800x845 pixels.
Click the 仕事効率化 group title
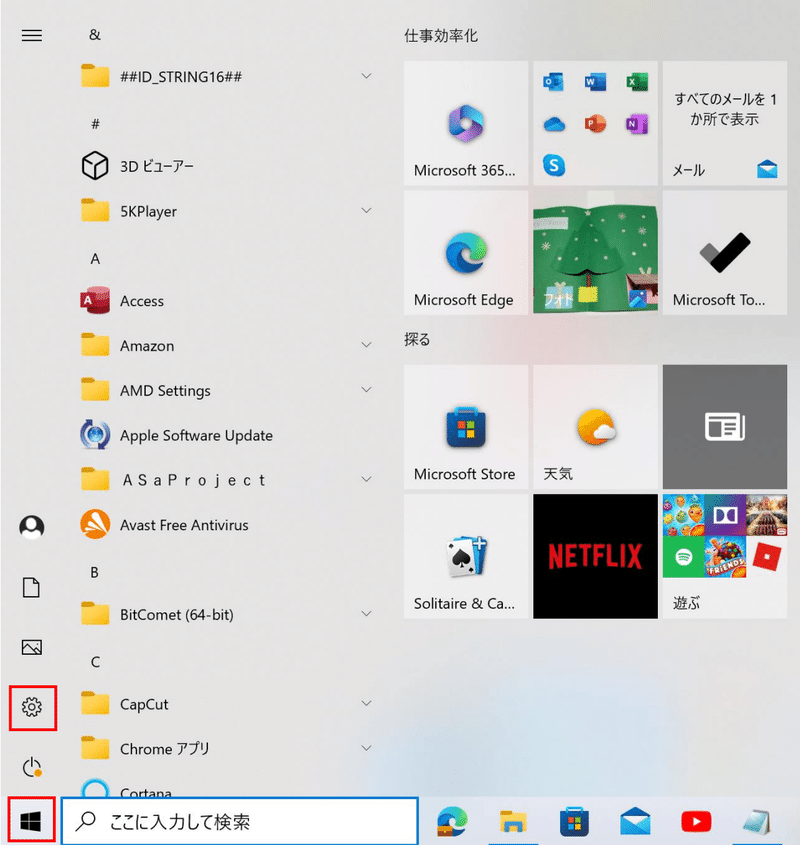(x=441, y=36)
